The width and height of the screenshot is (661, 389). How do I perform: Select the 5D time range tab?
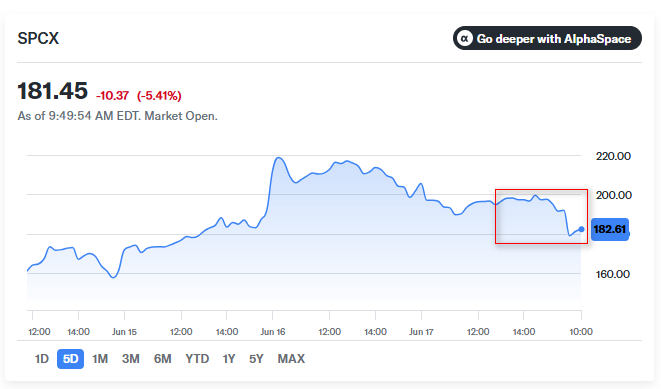coord(70,359)
